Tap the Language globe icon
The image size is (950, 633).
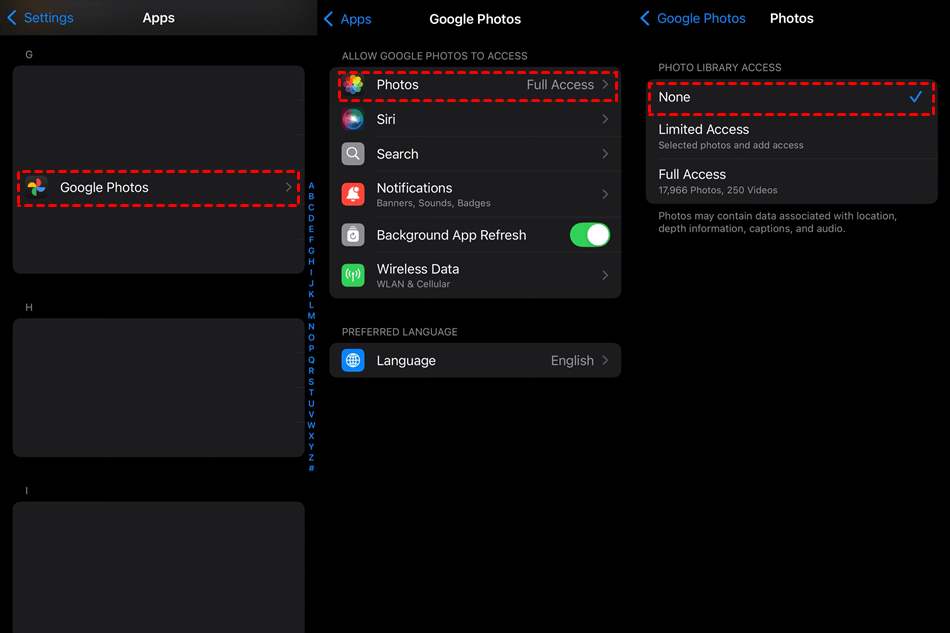353,360
